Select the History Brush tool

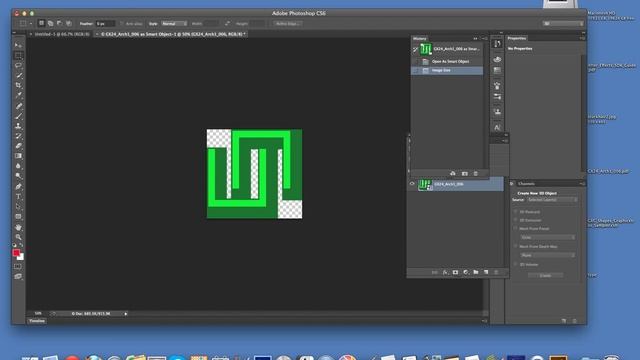click(x=18, y=136)
